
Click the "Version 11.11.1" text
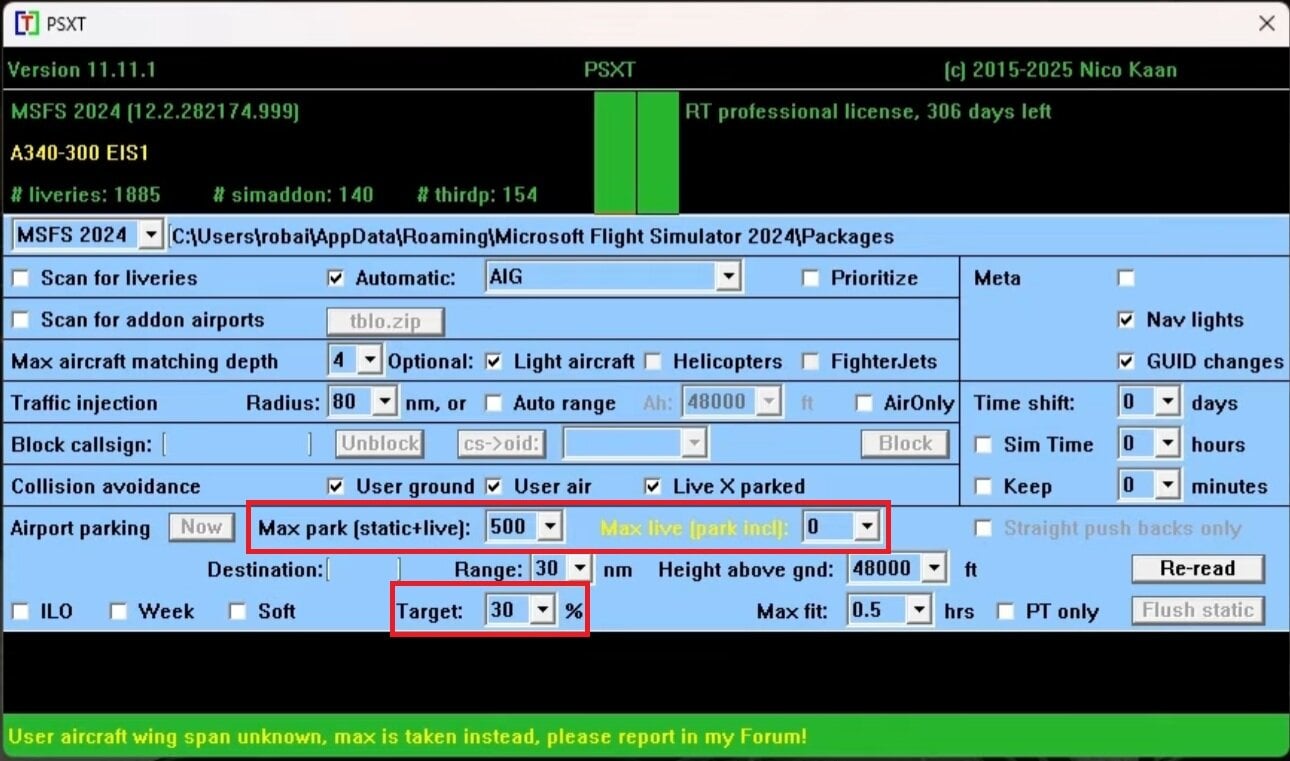click(x=82, y=70)
